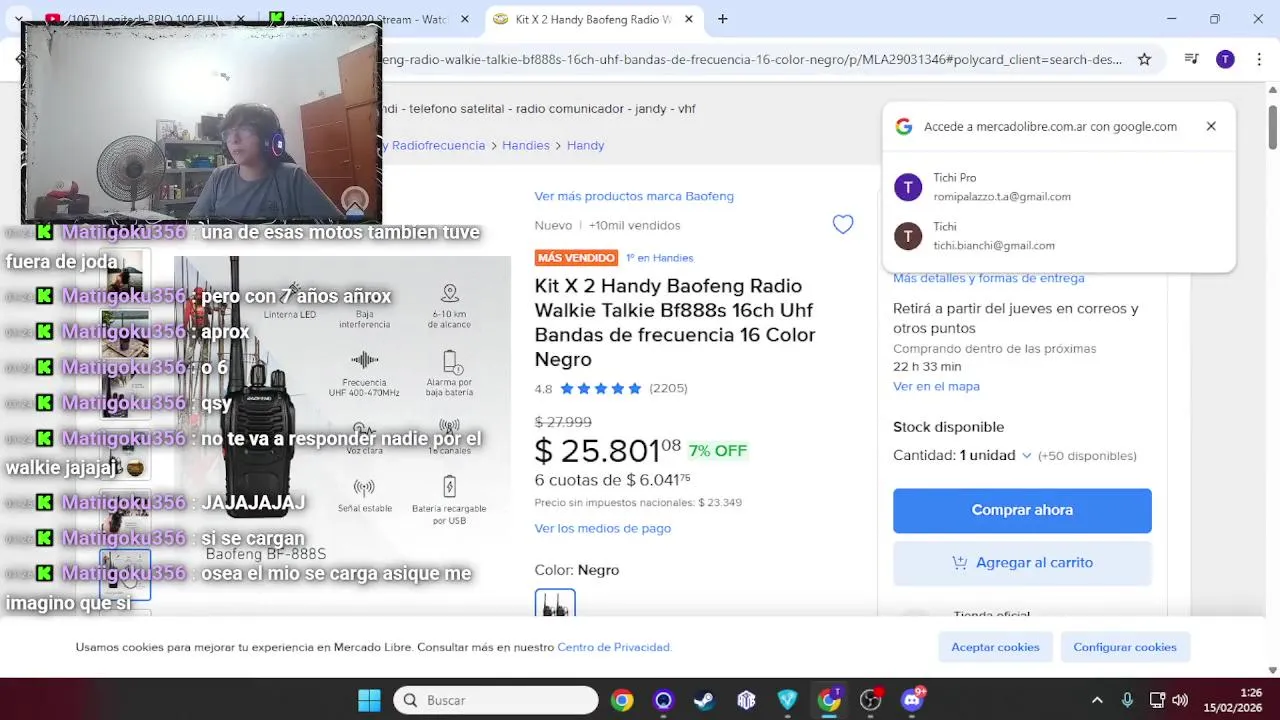The width and height of the screenshot is (1280, 720).
Task: Open Google Chrome from the taskbar
Action: tap(622, 700)
